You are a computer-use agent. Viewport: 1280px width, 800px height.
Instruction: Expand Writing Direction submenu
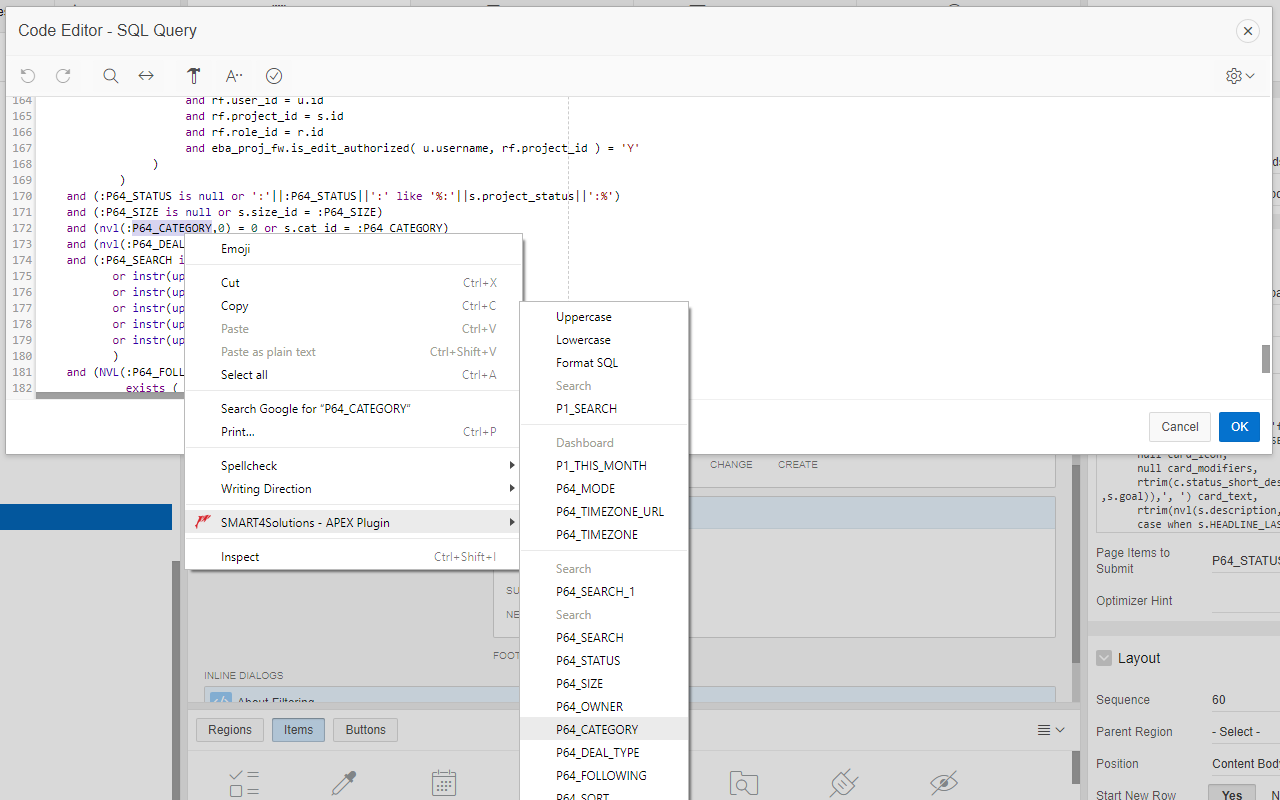(x=352, y=489)
